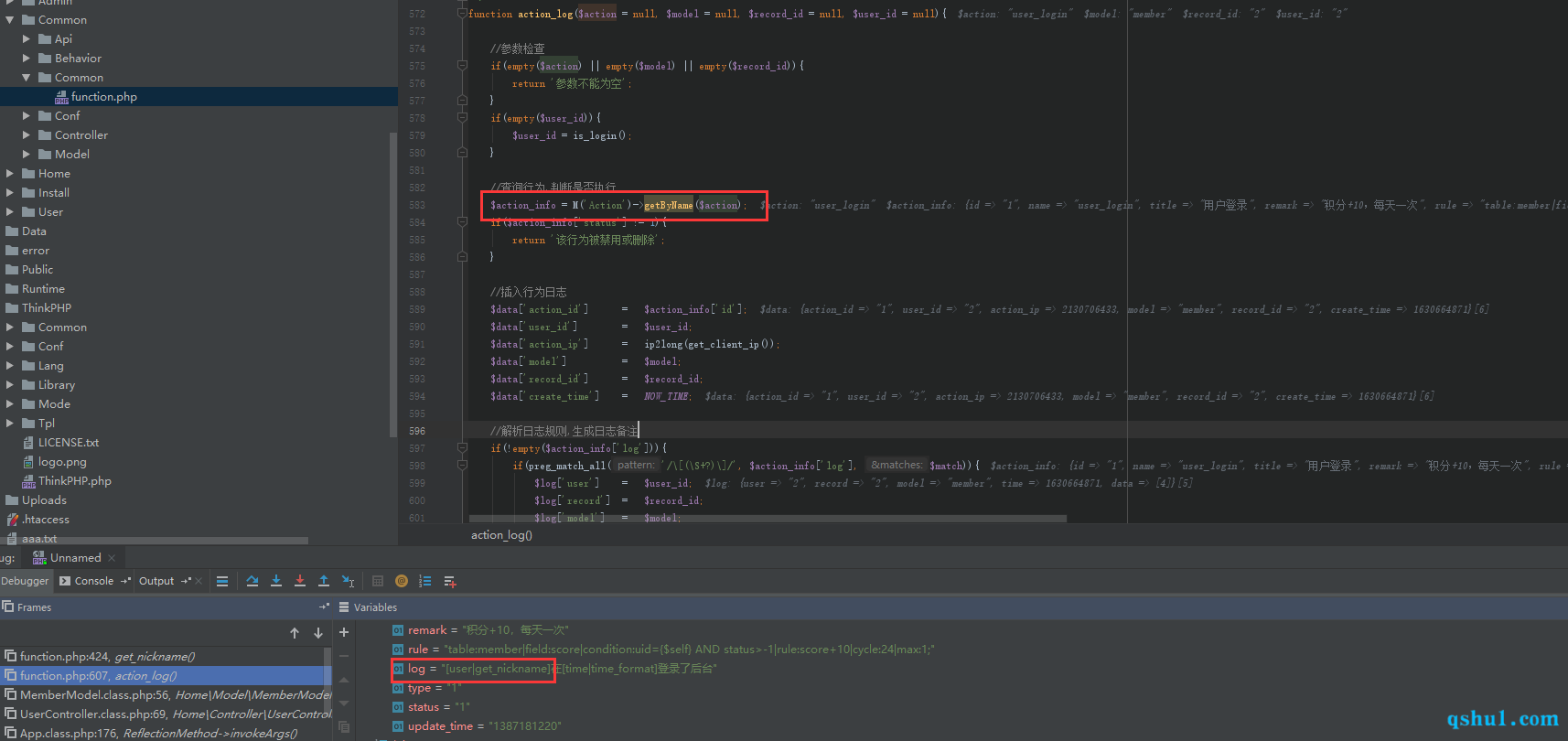Screen dimensions: 1568x741
Task: Click the numbered-list sort icon in debugger toolbar
Action: click(425, 581)
